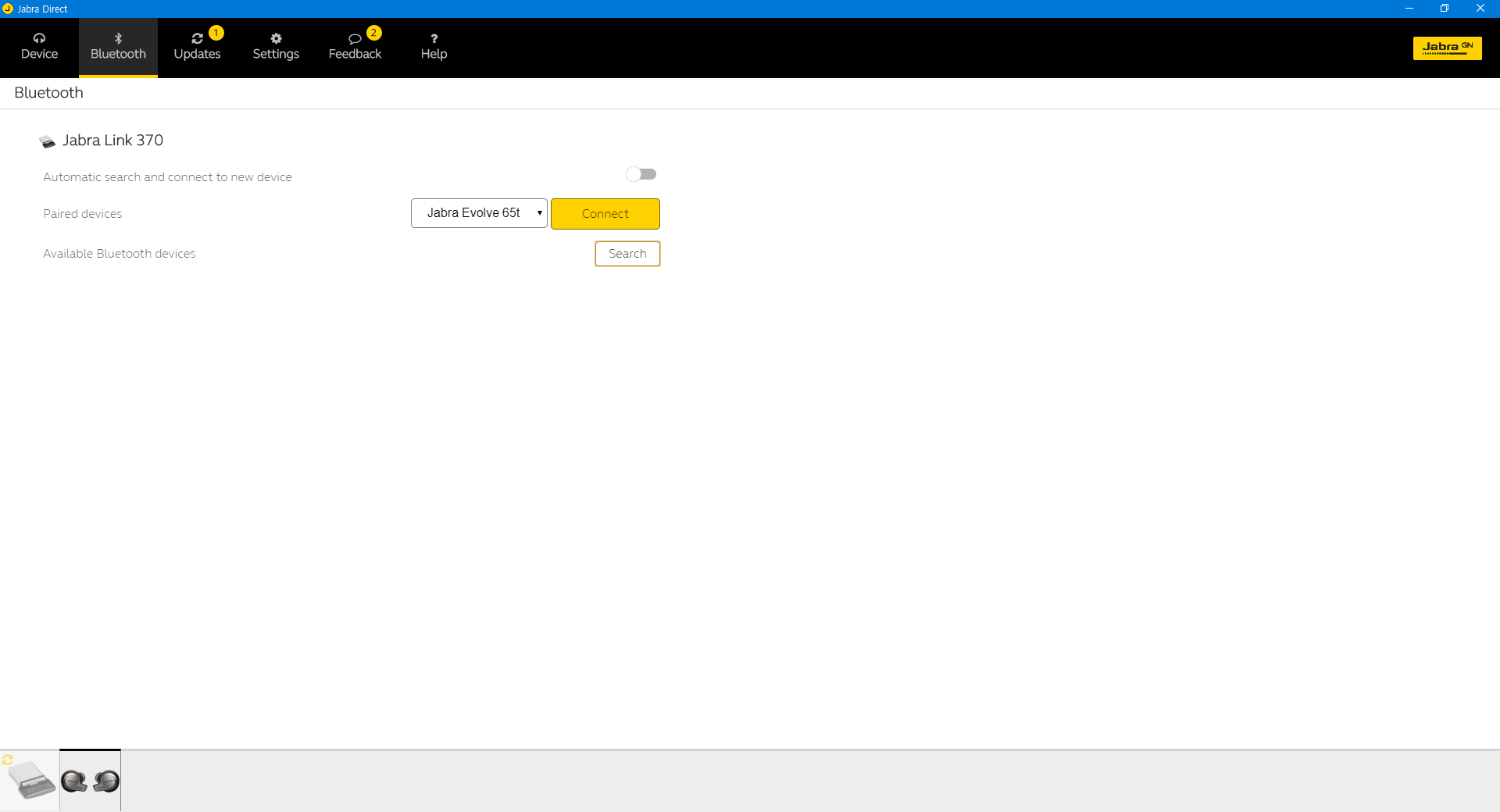Search for available Bluetooth devices
The height and width of the screenshot is (812, 1500).
point(627,254)
